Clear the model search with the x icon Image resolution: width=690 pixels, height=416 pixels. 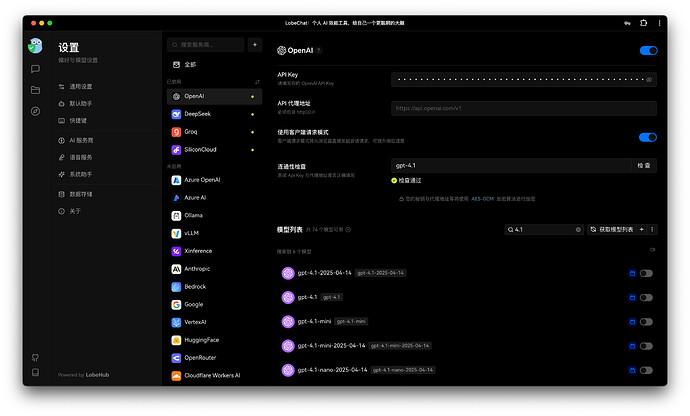tap(578, 229)
